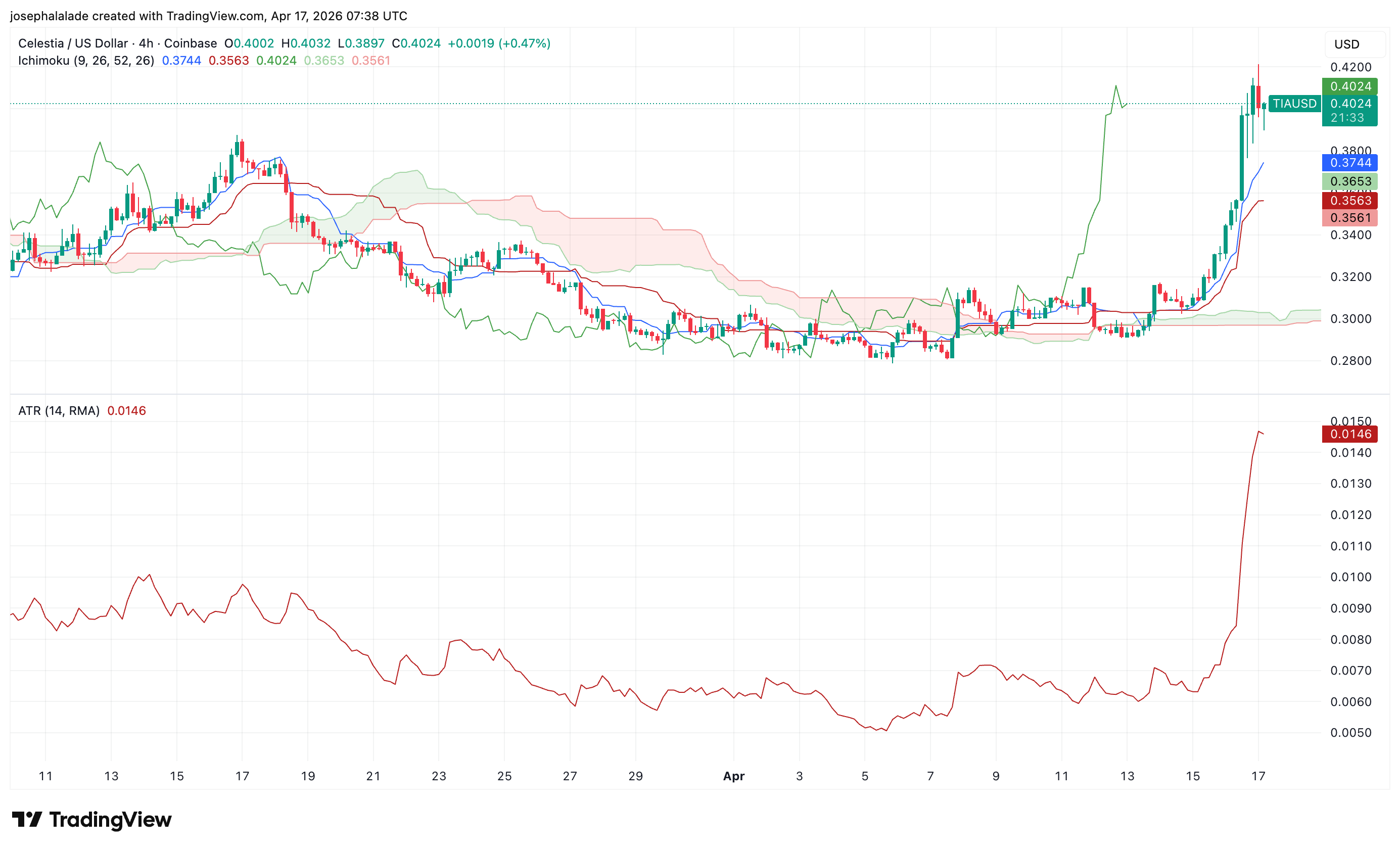Click the Apr date on the time axis

pyautogui.click(x=733, y=776)
